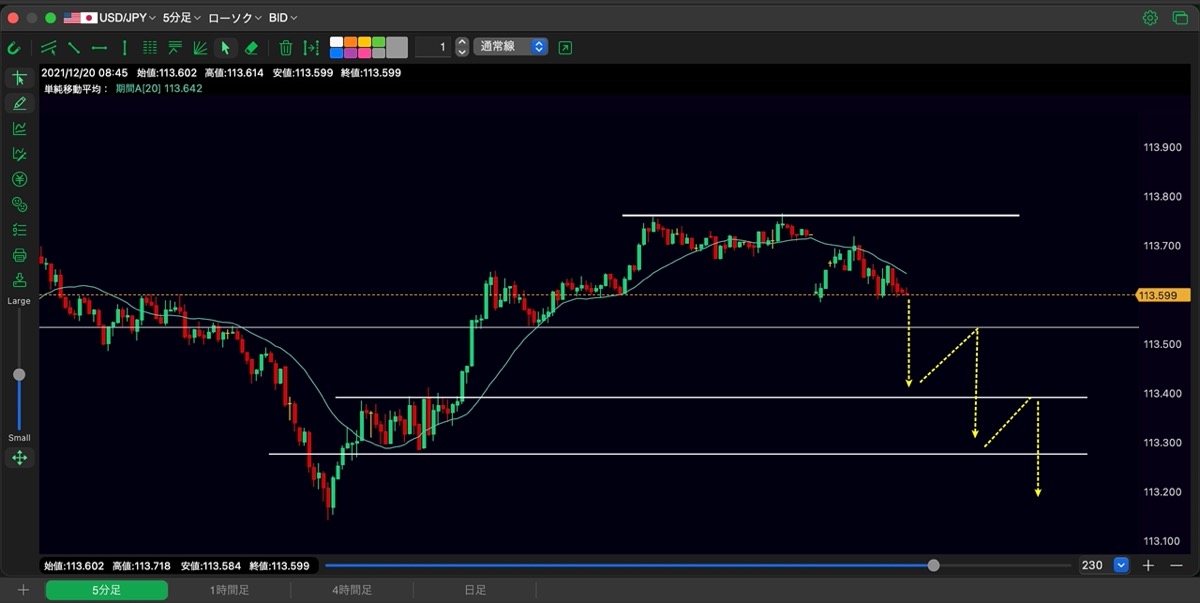Toggle the arrow pointer selection mode
Screen dimensions: 1200x603
(x=226, y=47)
